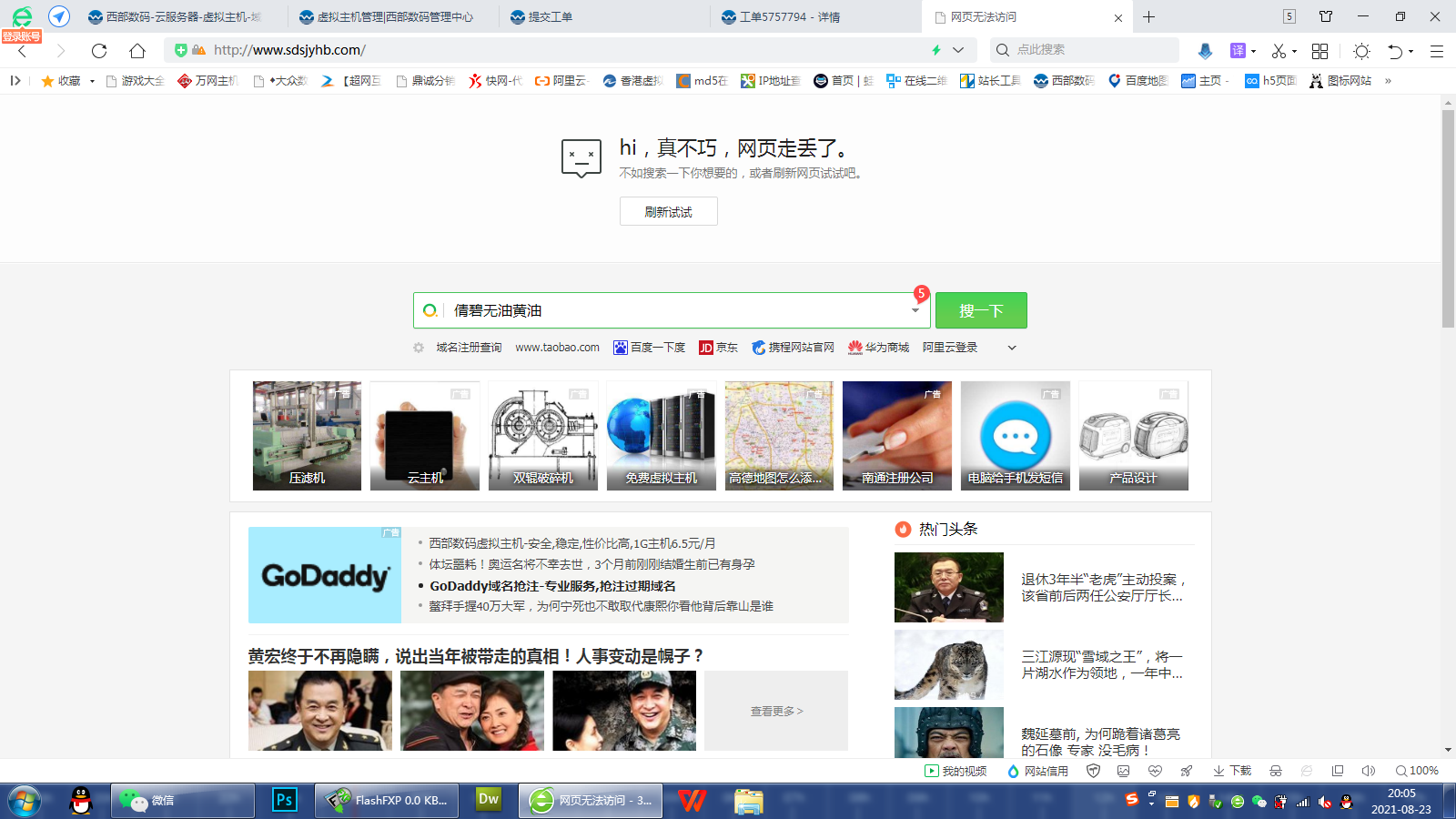Close the 网页无法访问 tab
Screen dimensions: 1456x819
pos(1118,17)
